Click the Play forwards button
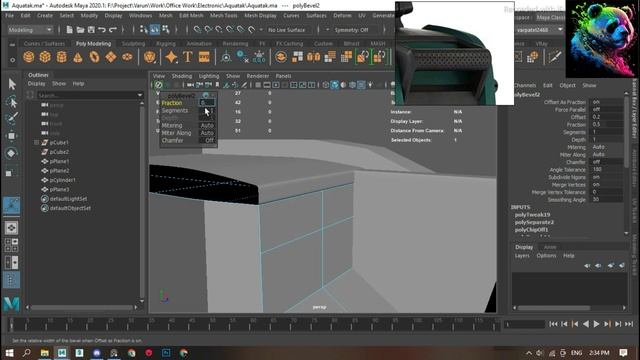The height and width of the screenshot is (360, 640). (x=596, y=324)
